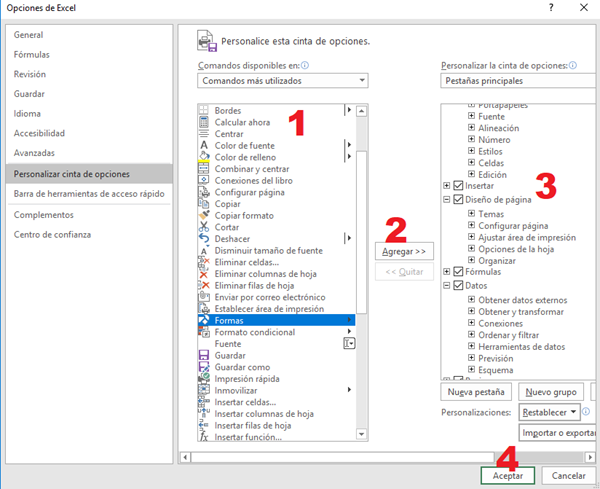Select the Deshacer undo icon
This screenshot has width=600, height=489.
coord(204,239)
